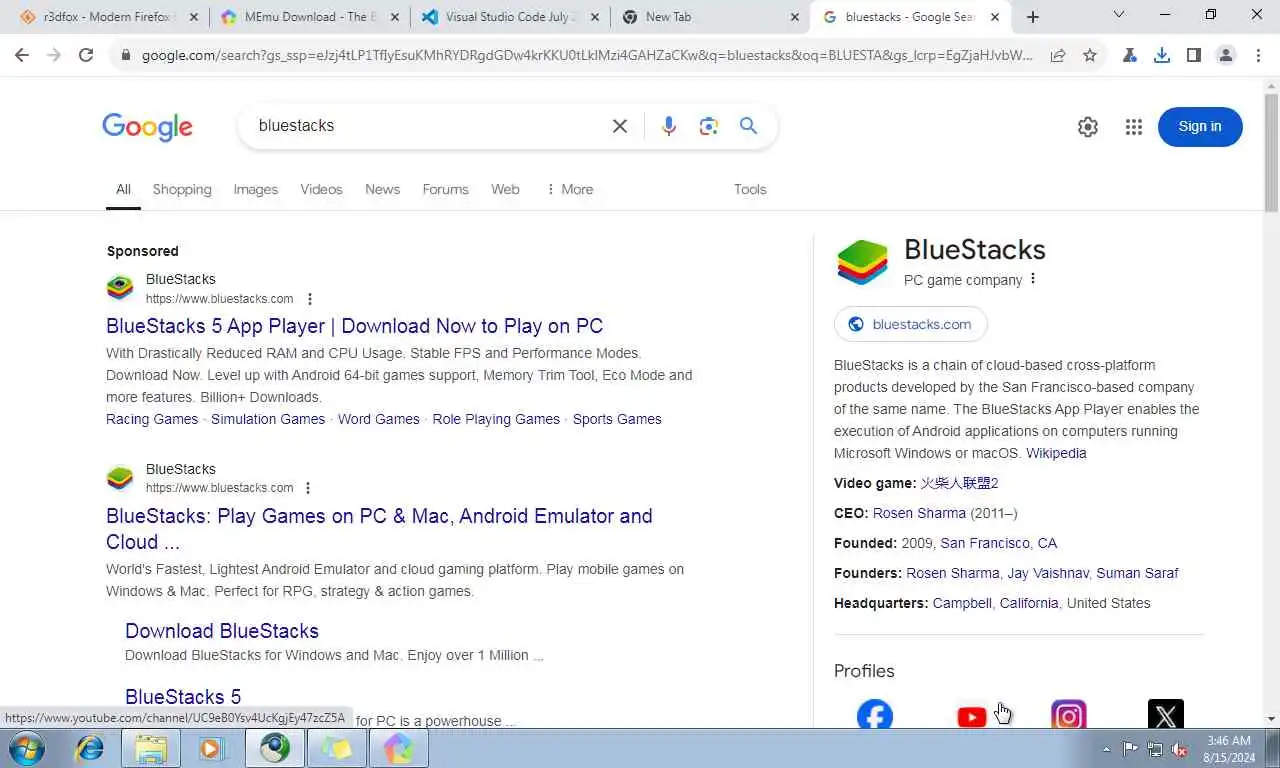Click the muted volume tray icon
The image size is (1280, 768).
(1180, 749)
